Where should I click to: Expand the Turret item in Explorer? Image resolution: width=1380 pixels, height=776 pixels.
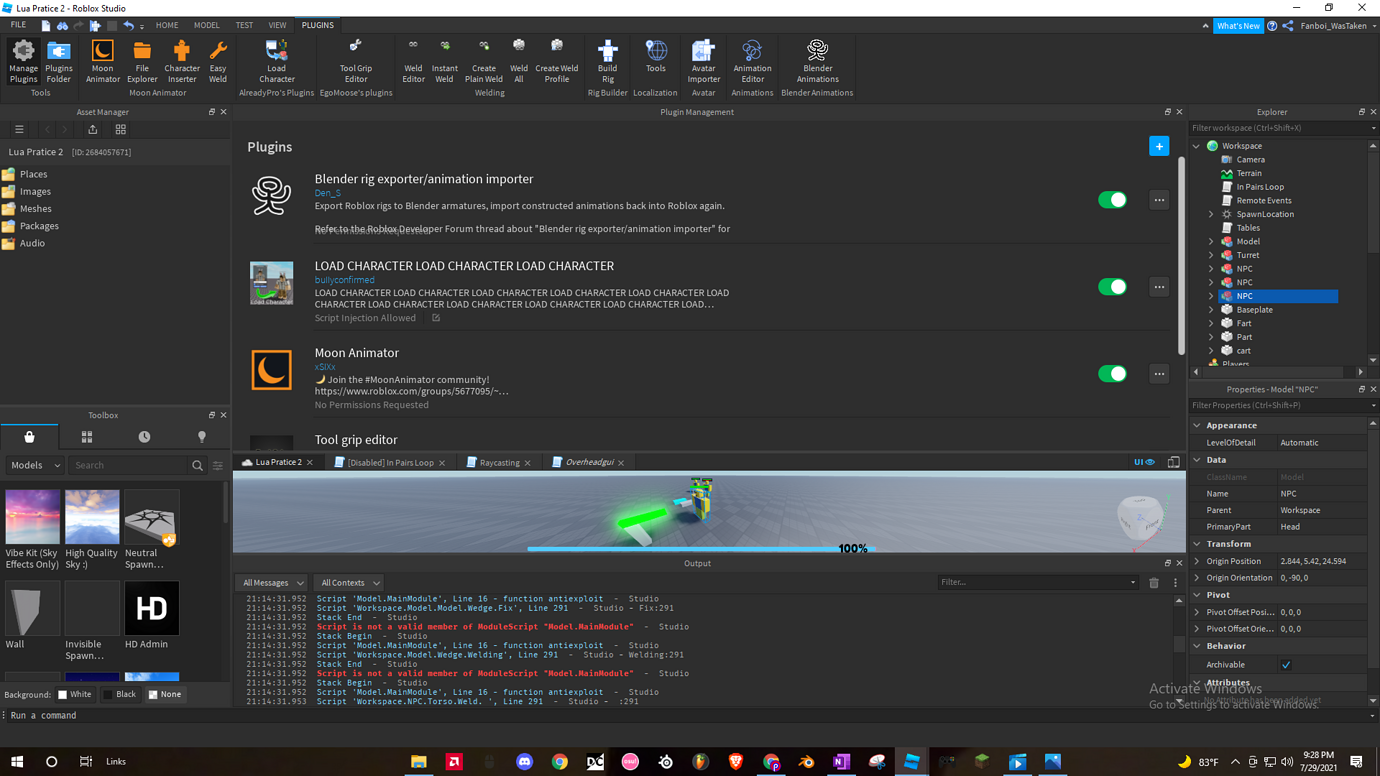click(x=1211, y=255)
